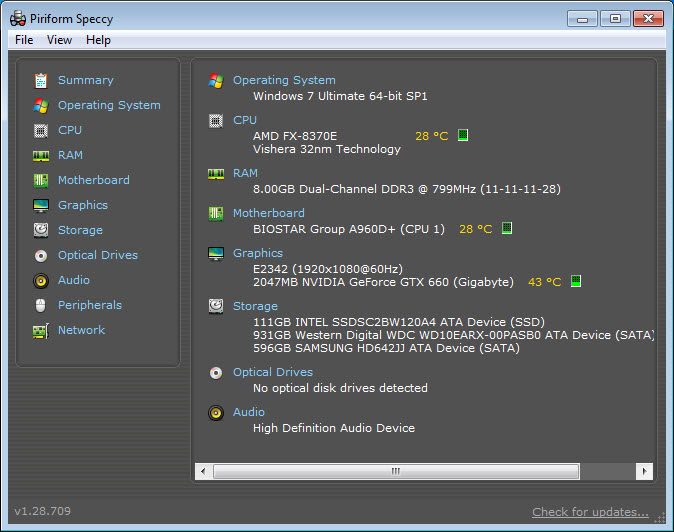
Task: Open the CPU section from sidebar
Action: coord(70,130)
